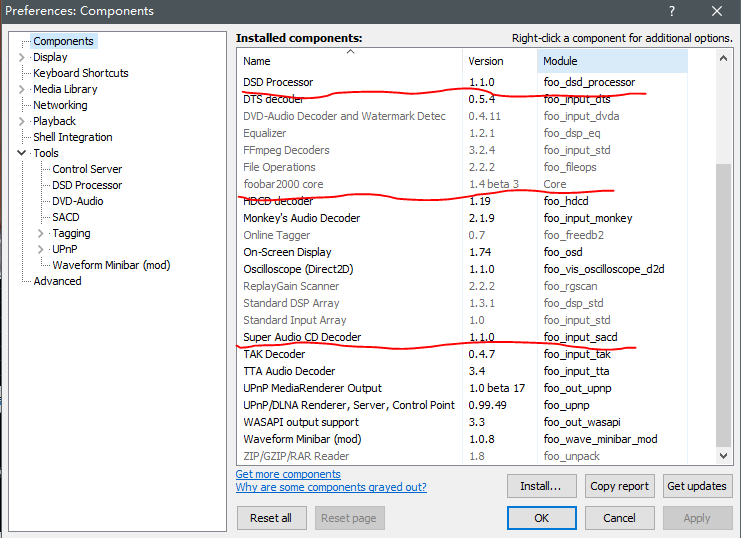
Task: Click the Module column header
Action: coord(611,61)
